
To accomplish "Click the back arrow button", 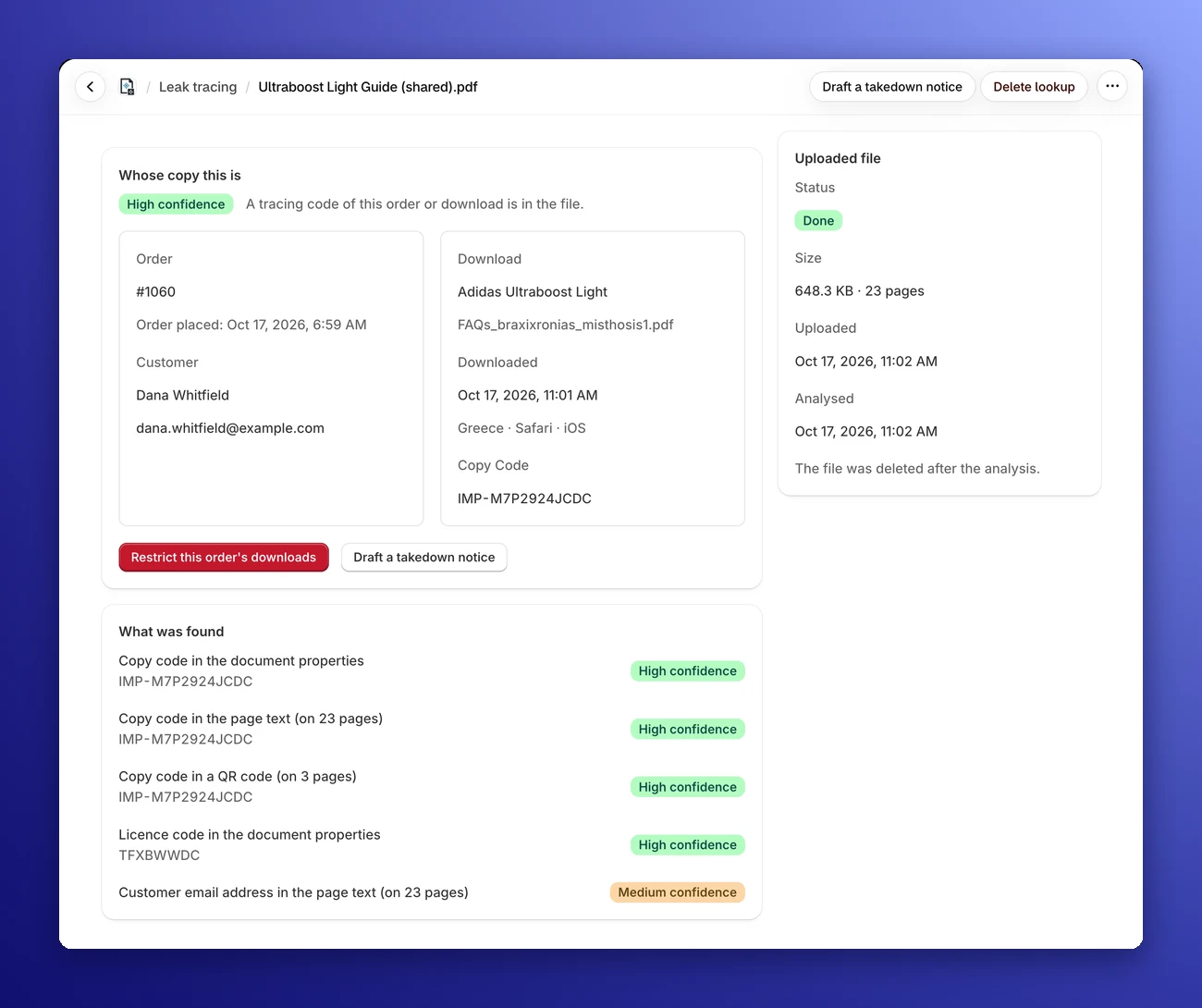I will point(90,87).
